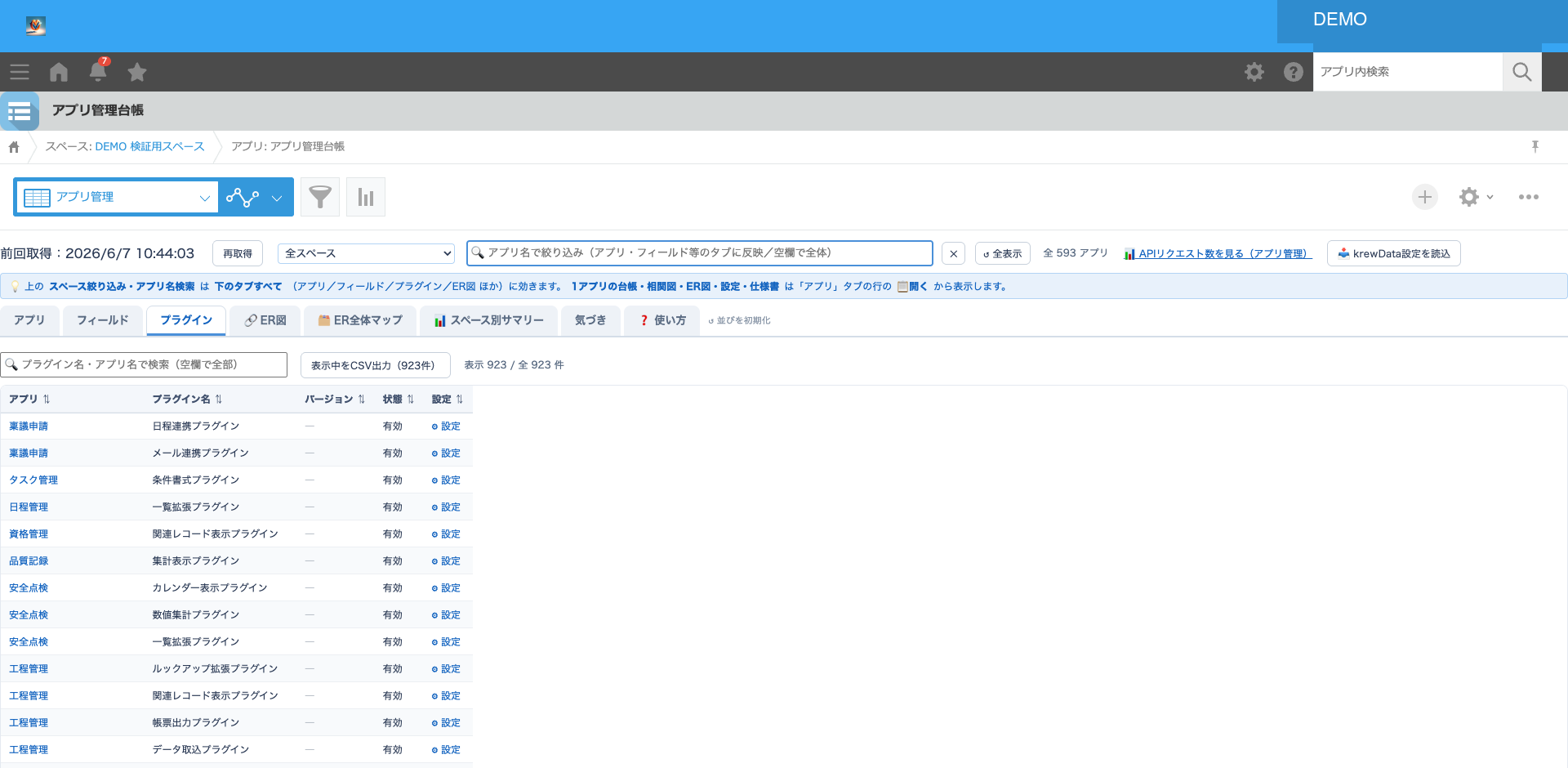Click the magnifier search button

pos(1522,72)
